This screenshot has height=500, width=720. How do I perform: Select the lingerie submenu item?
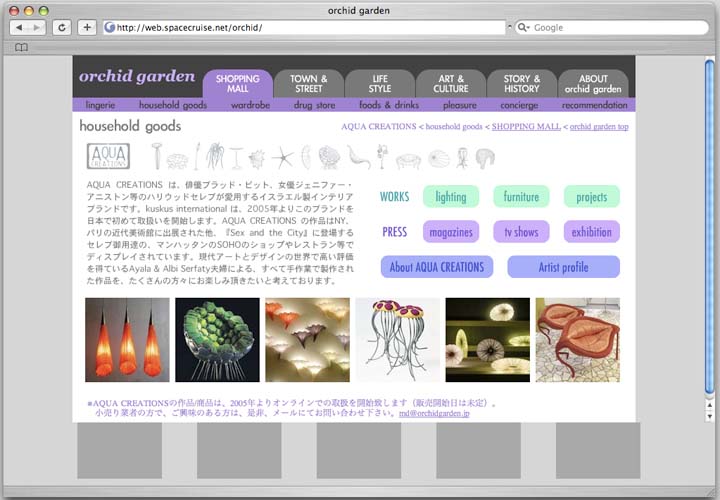pos(100,104)
